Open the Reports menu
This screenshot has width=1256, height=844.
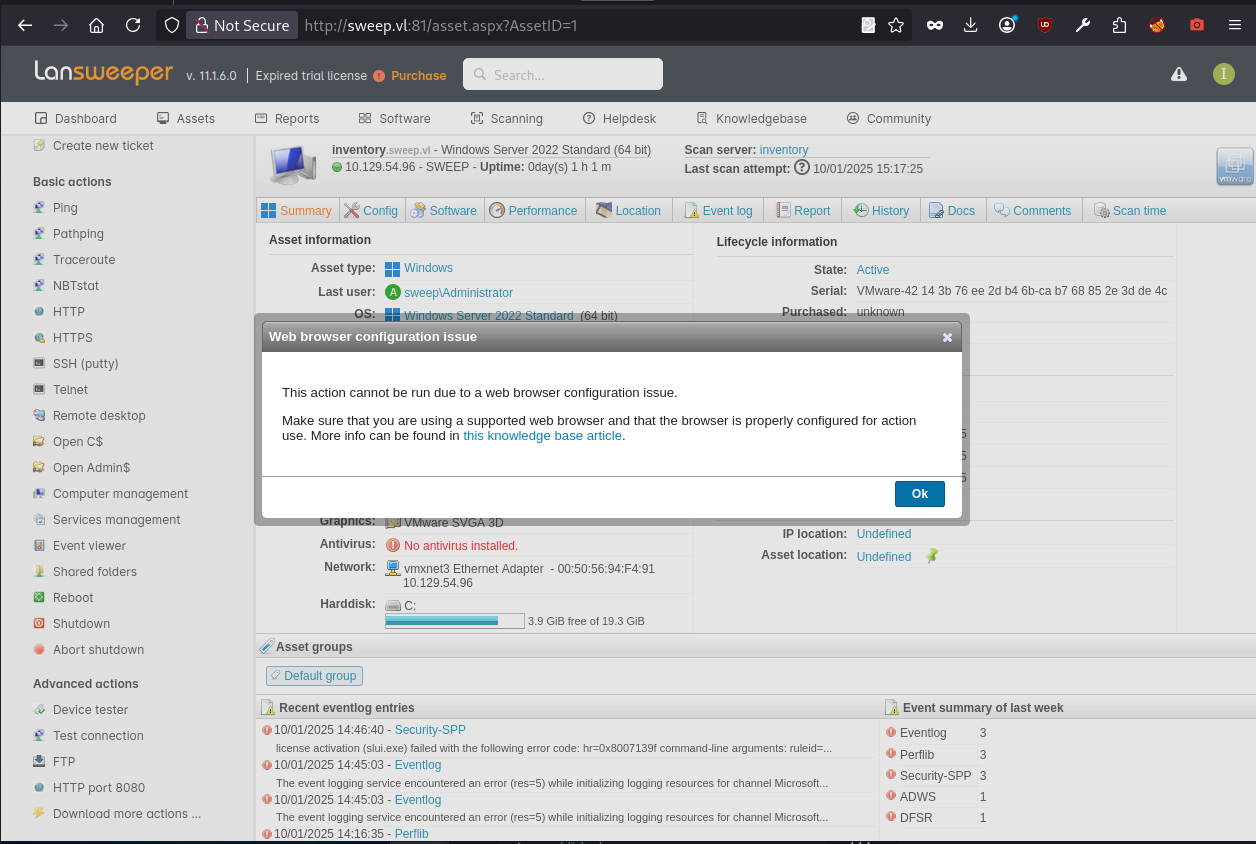(287, 118)
